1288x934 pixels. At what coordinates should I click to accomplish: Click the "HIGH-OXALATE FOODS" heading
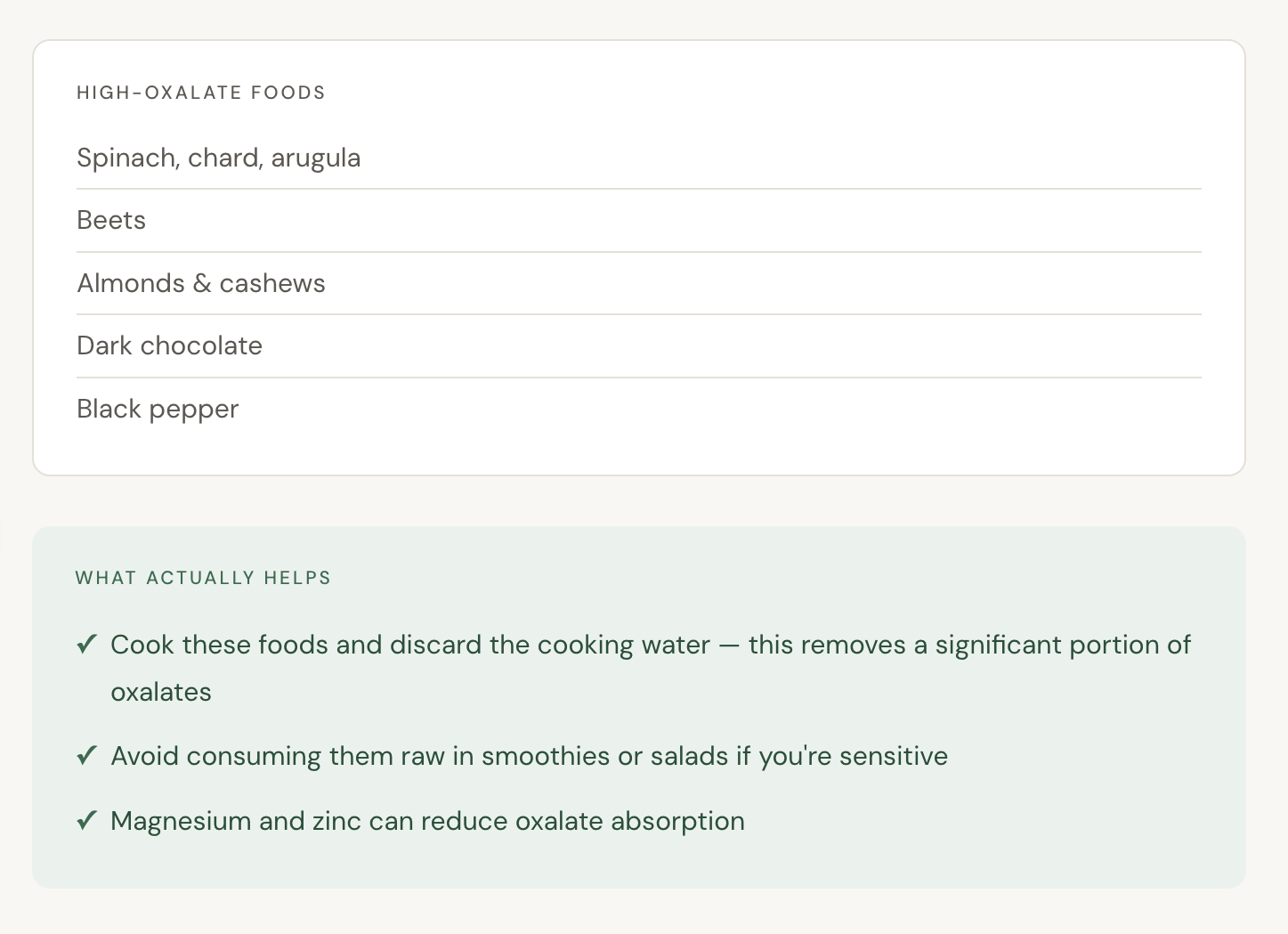coord(201,93)
